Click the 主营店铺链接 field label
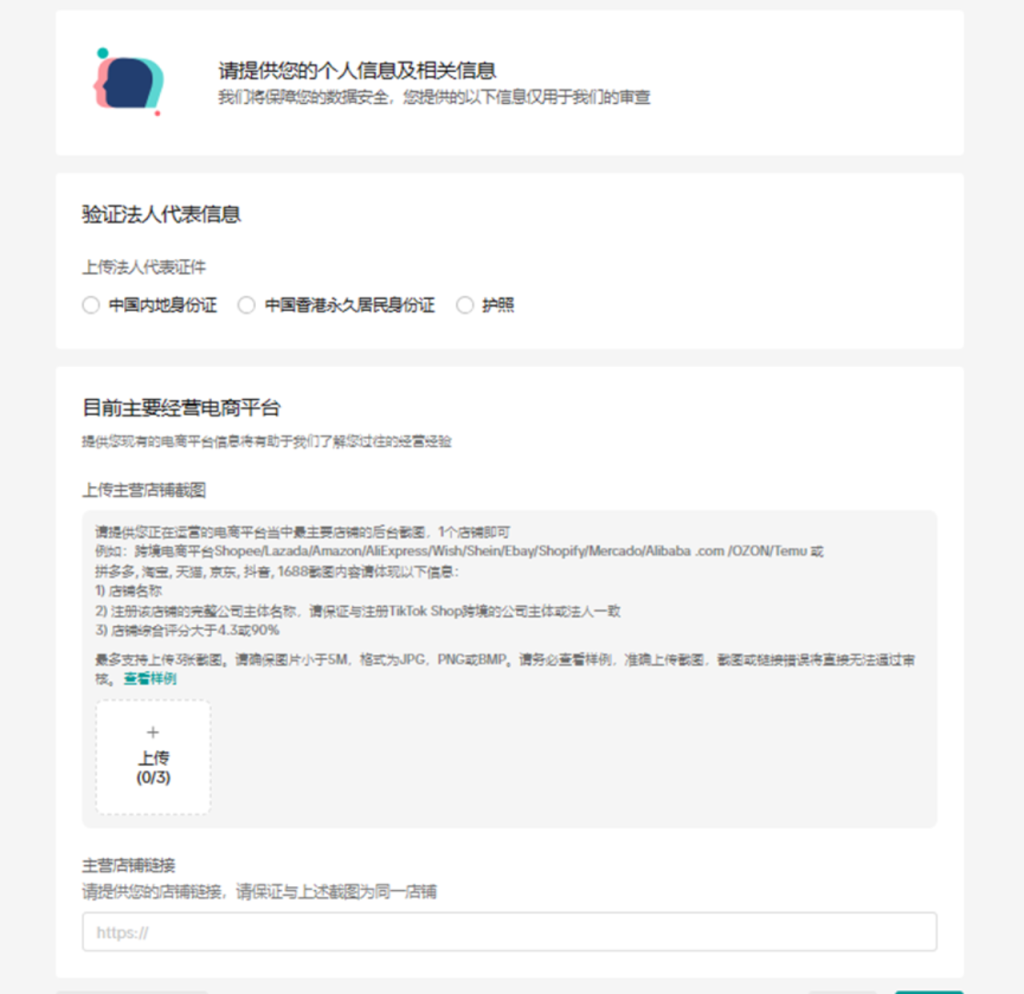This screenshot has height=994, width=1024. [x=129, y=865]
